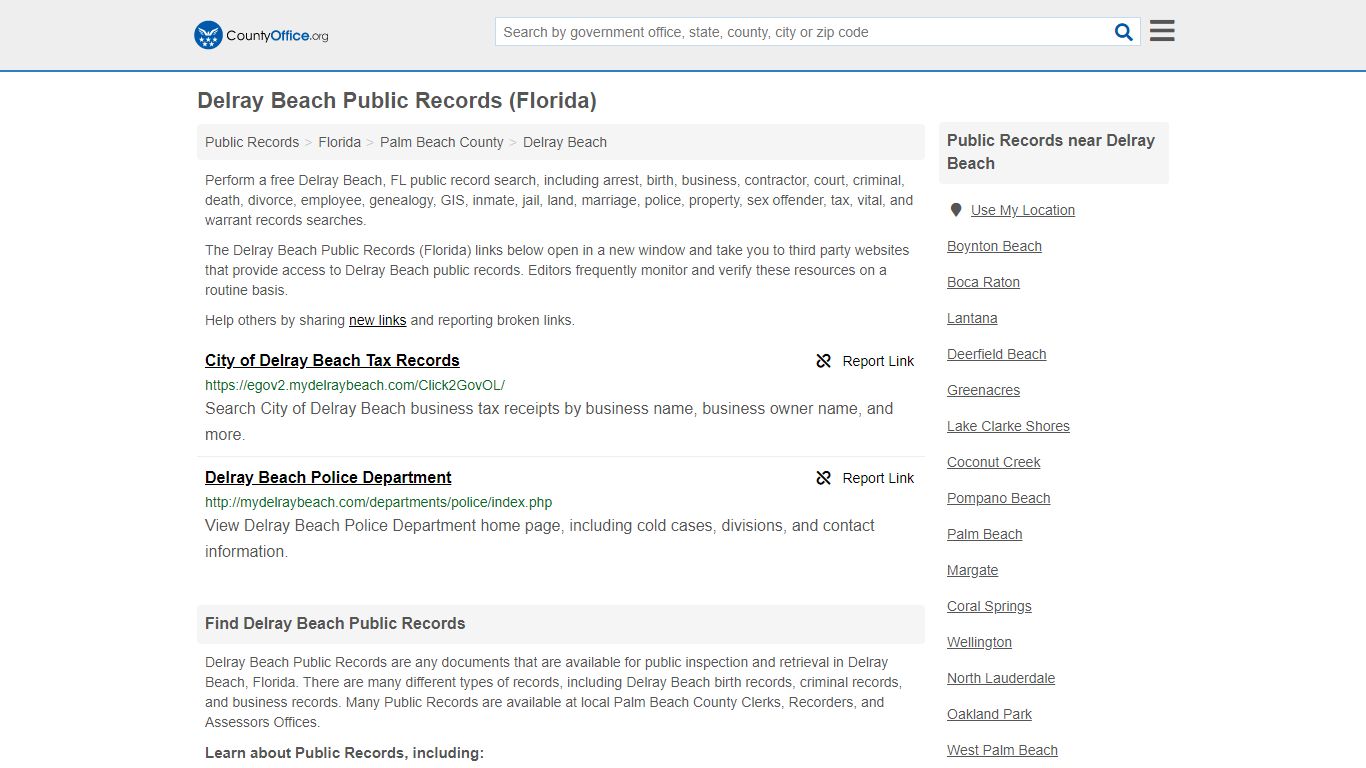Click 'Find Delray Beach Public Records' heading
Screen dimensions: 1366x768
click(x=335, y=623)
